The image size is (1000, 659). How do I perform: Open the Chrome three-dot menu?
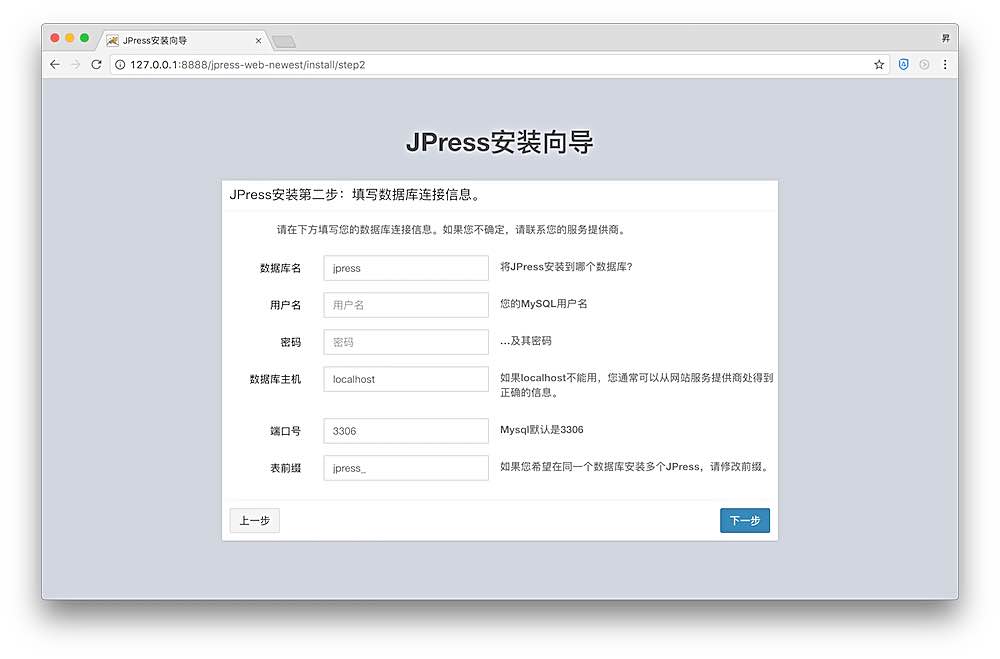pyautogui.click(x=945, y=64)
